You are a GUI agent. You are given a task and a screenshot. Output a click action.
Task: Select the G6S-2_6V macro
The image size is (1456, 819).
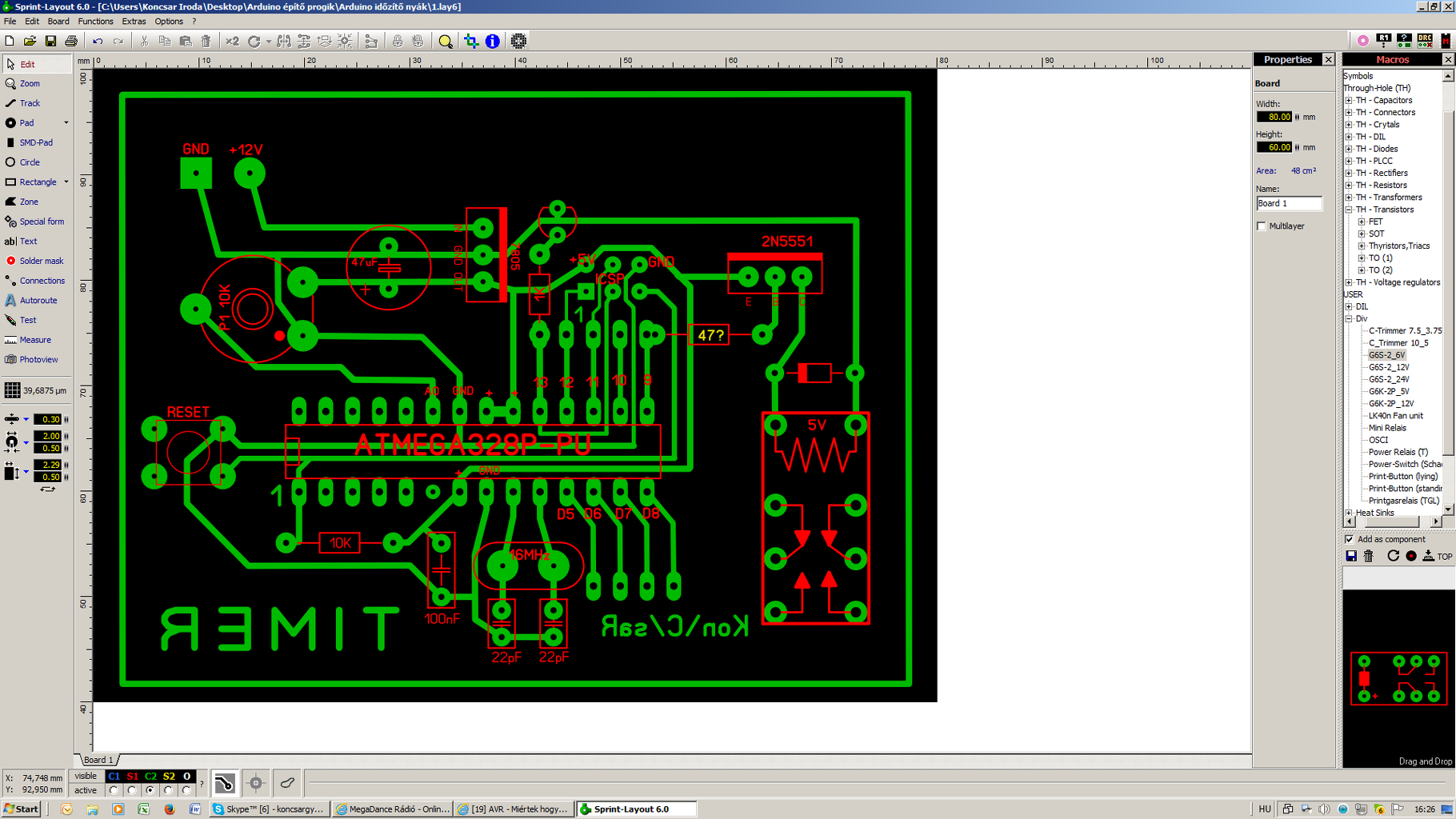coord(1386,355)
